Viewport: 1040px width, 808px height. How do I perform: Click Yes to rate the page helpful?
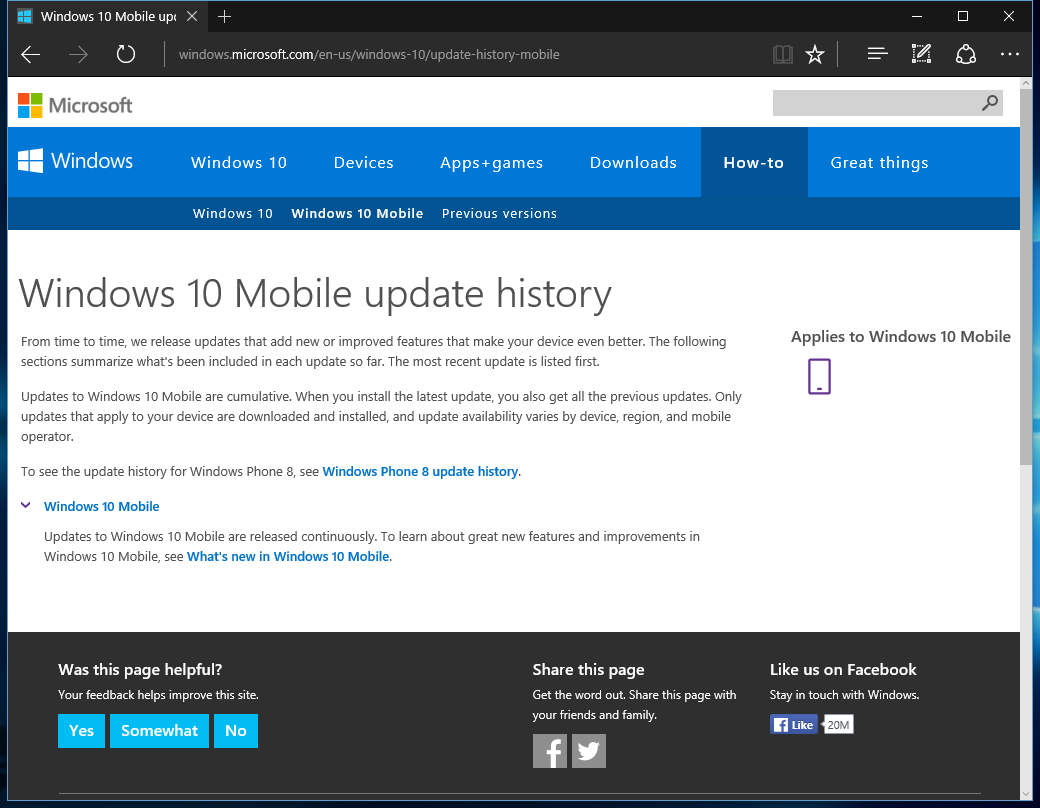[81, 730]
